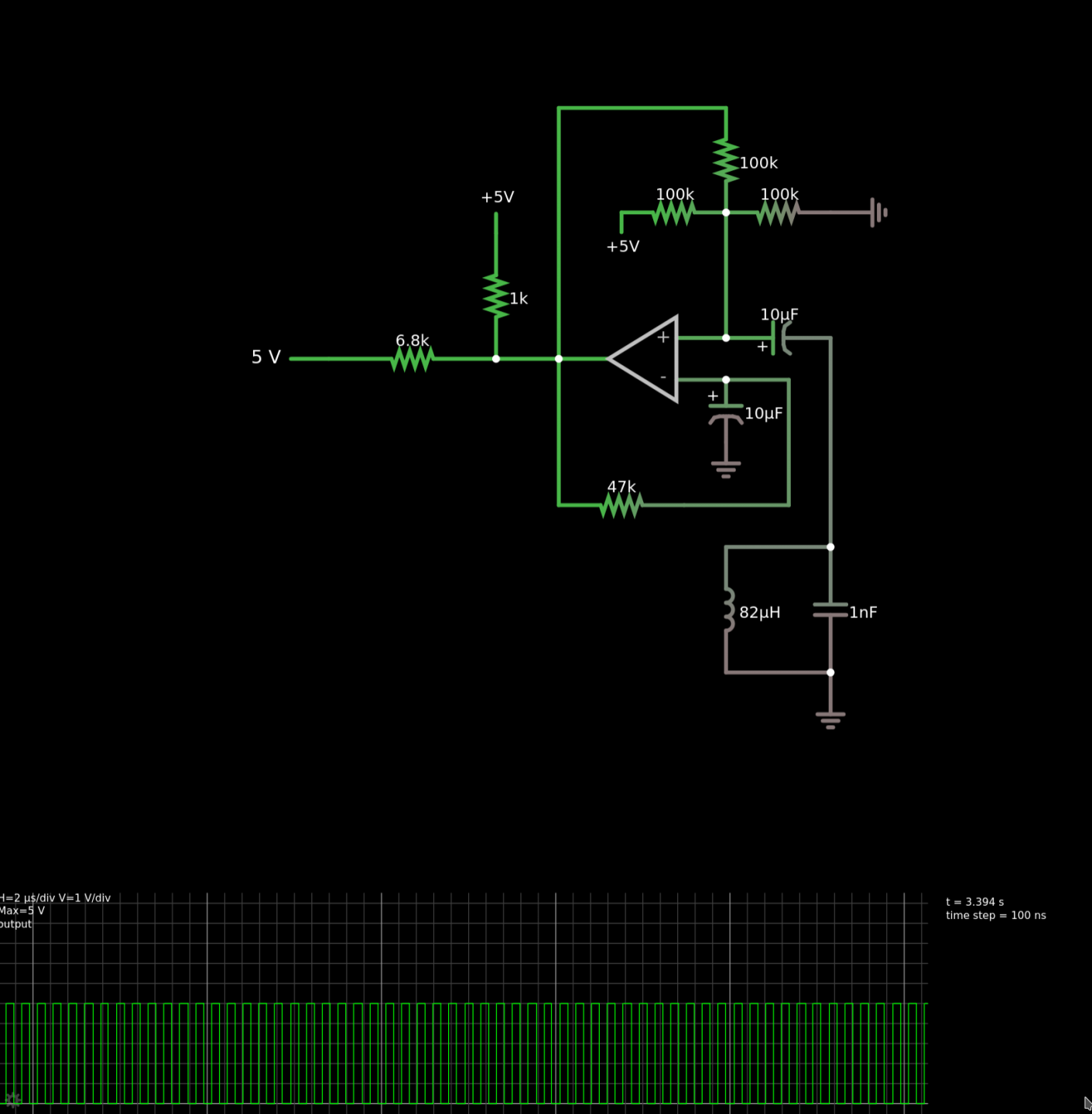
Task: Select the +5V rail above 1k resistor
Action: [x=497, y=197]
